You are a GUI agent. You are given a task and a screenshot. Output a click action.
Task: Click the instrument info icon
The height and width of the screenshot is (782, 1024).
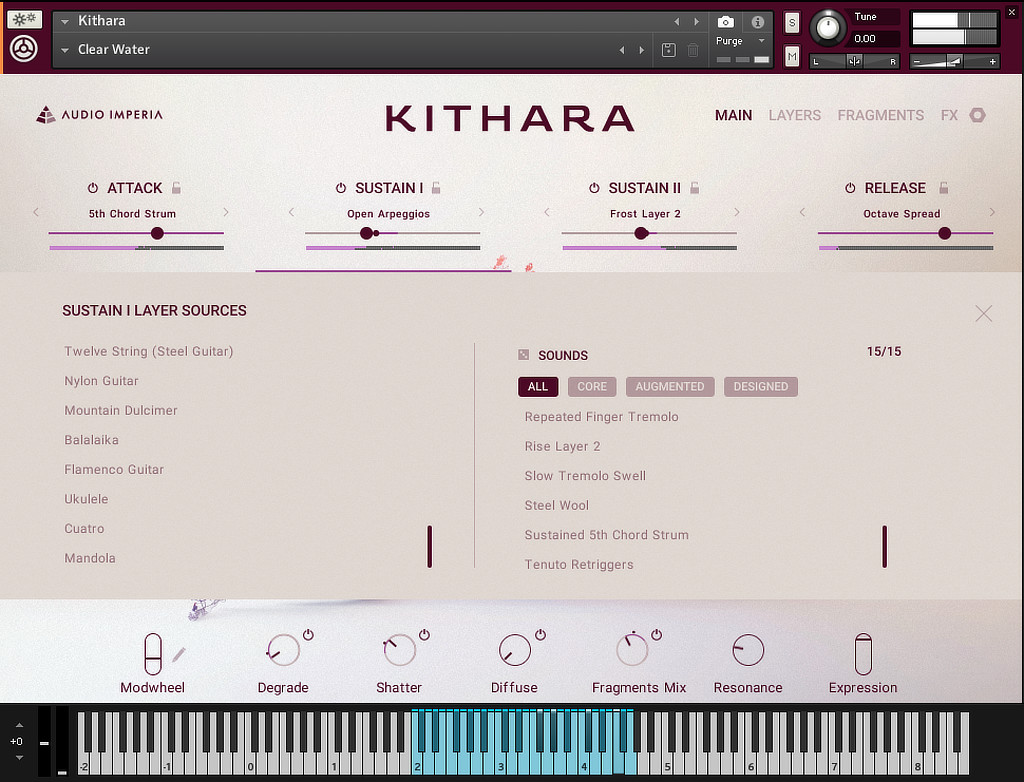758,22
